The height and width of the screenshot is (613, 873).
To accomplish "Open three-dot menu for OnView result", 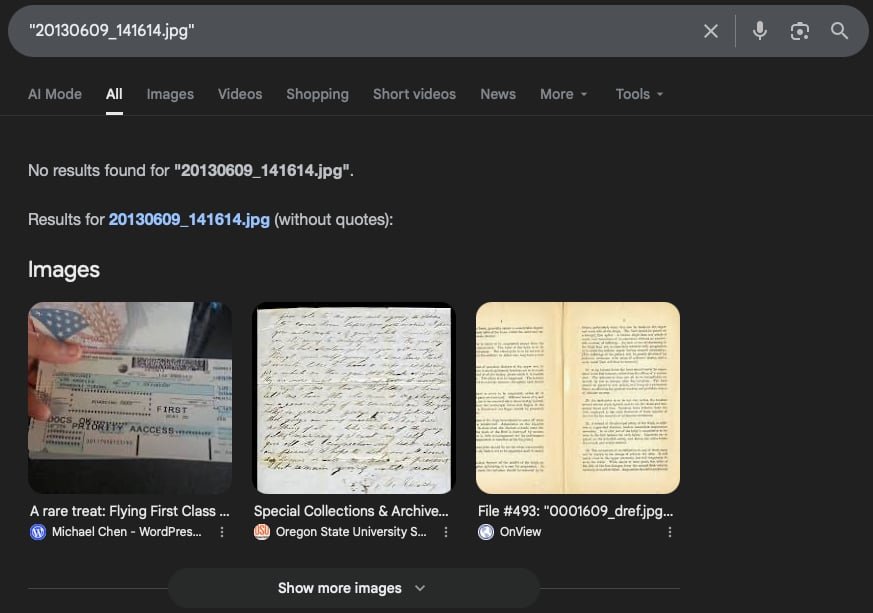I will tap(670, 532).
